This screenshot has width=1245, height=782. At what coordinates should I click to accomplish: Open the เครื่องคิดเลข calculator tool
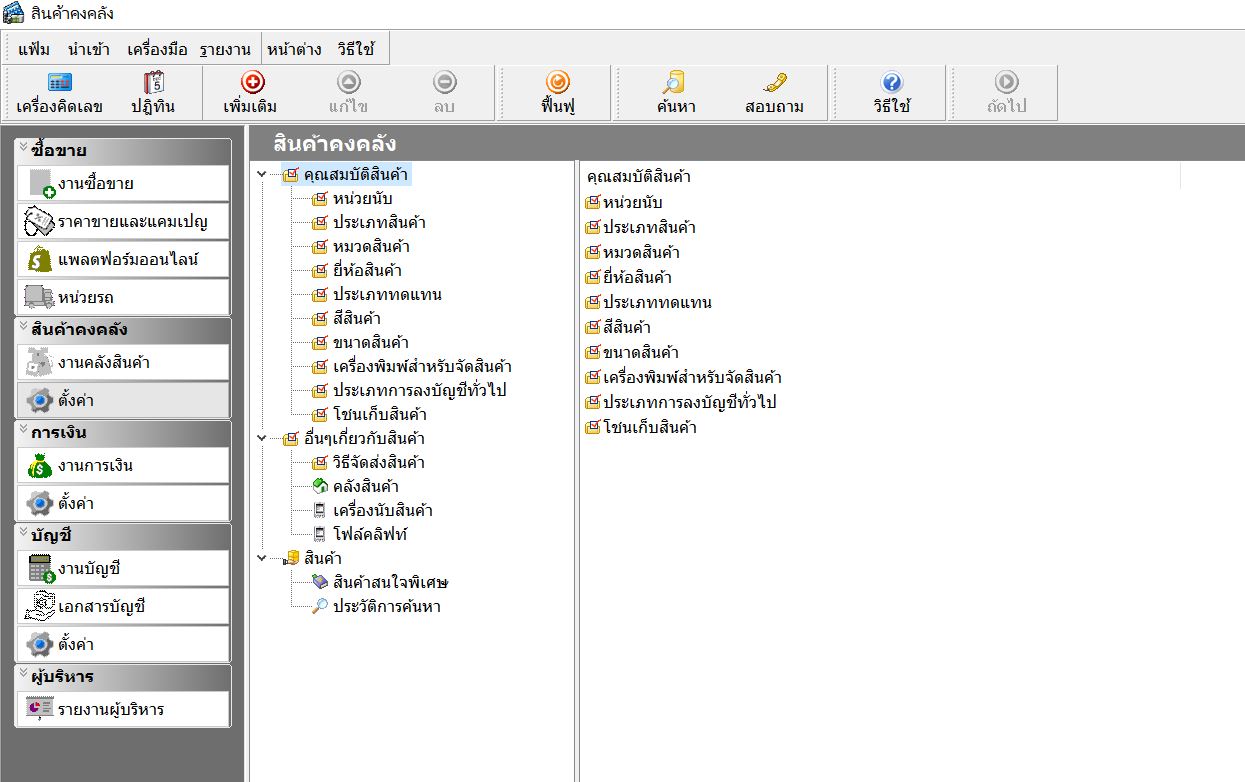pos(59,93)
